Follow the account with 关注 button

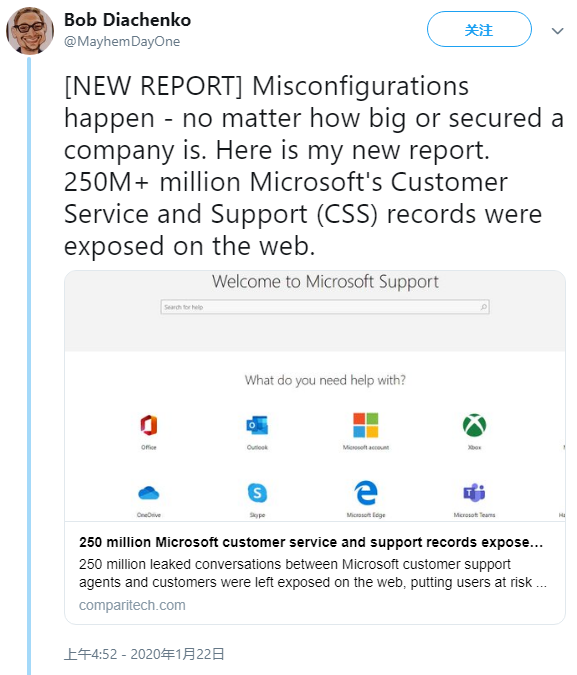[x=479, y=29]
